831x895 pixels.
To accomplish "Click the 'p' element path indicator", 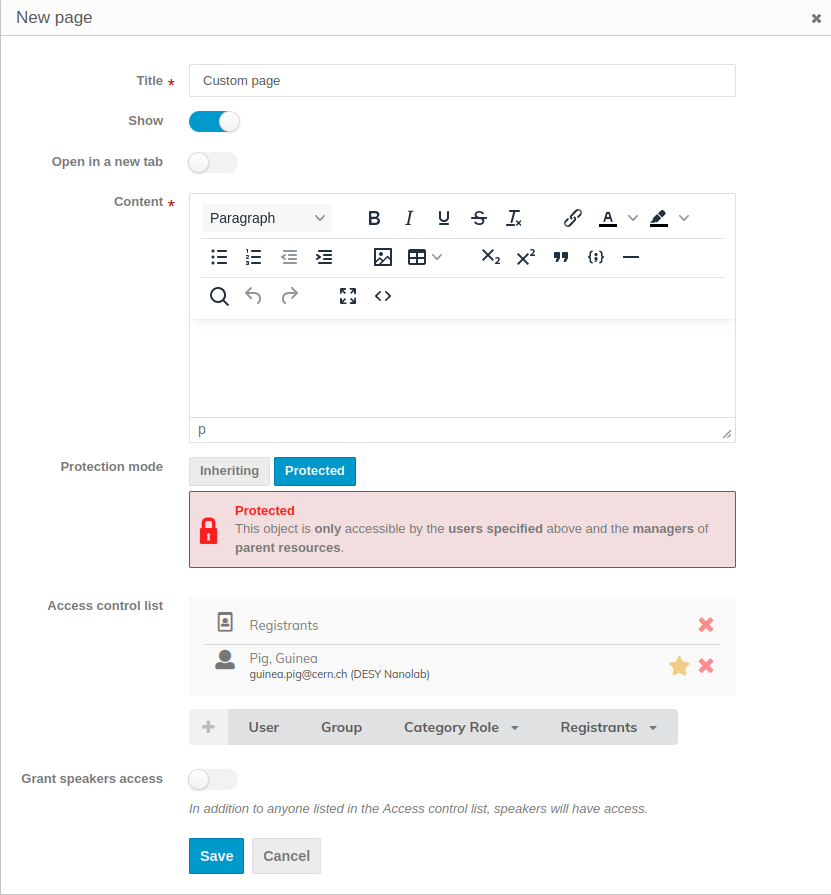I will (x=201, y=430).
